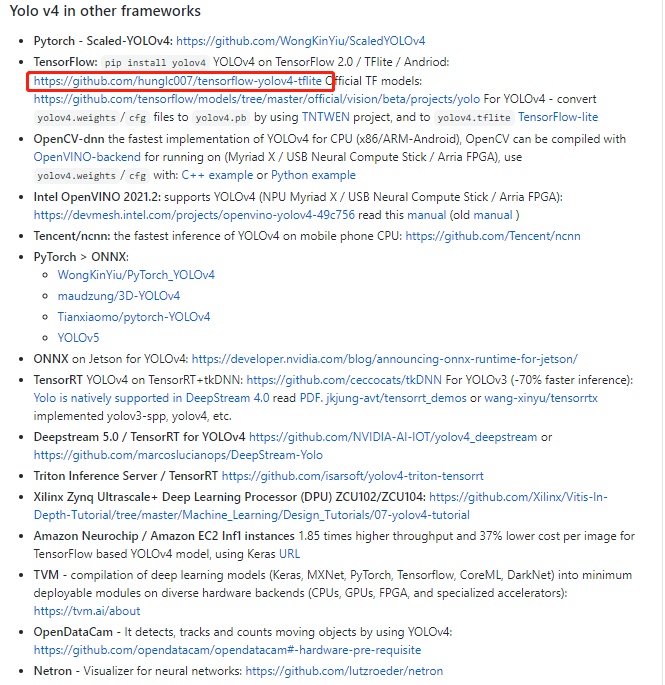The height and width of the screenshot is (685, 665).
Task: Open the YOLOv5 link
Action: click(x=78, y=338)
